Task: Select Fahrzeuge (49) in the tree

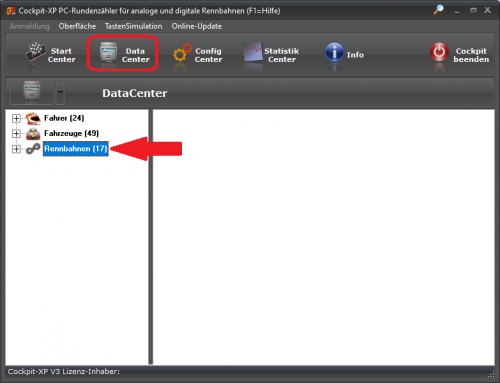Action: [x=71, y=133]
